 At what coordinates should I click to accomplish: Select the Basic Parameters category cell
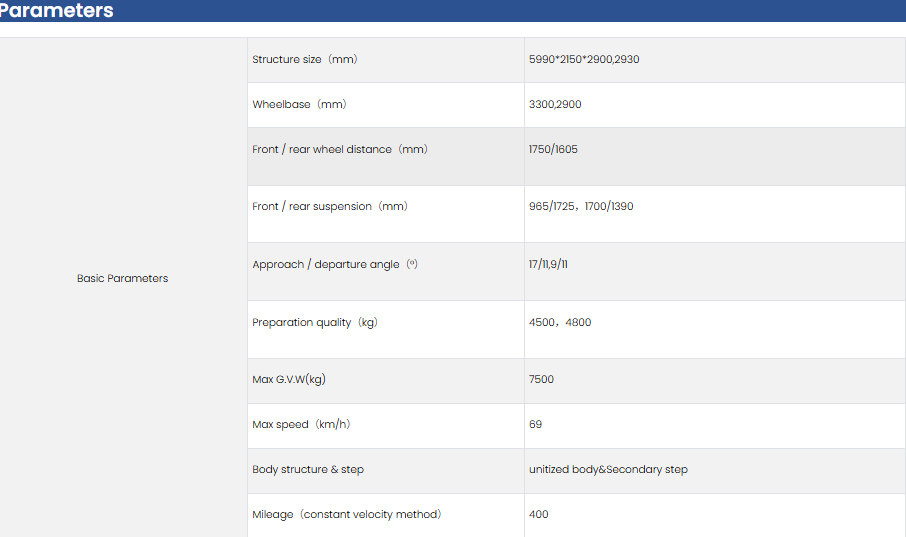click(122, 278)
